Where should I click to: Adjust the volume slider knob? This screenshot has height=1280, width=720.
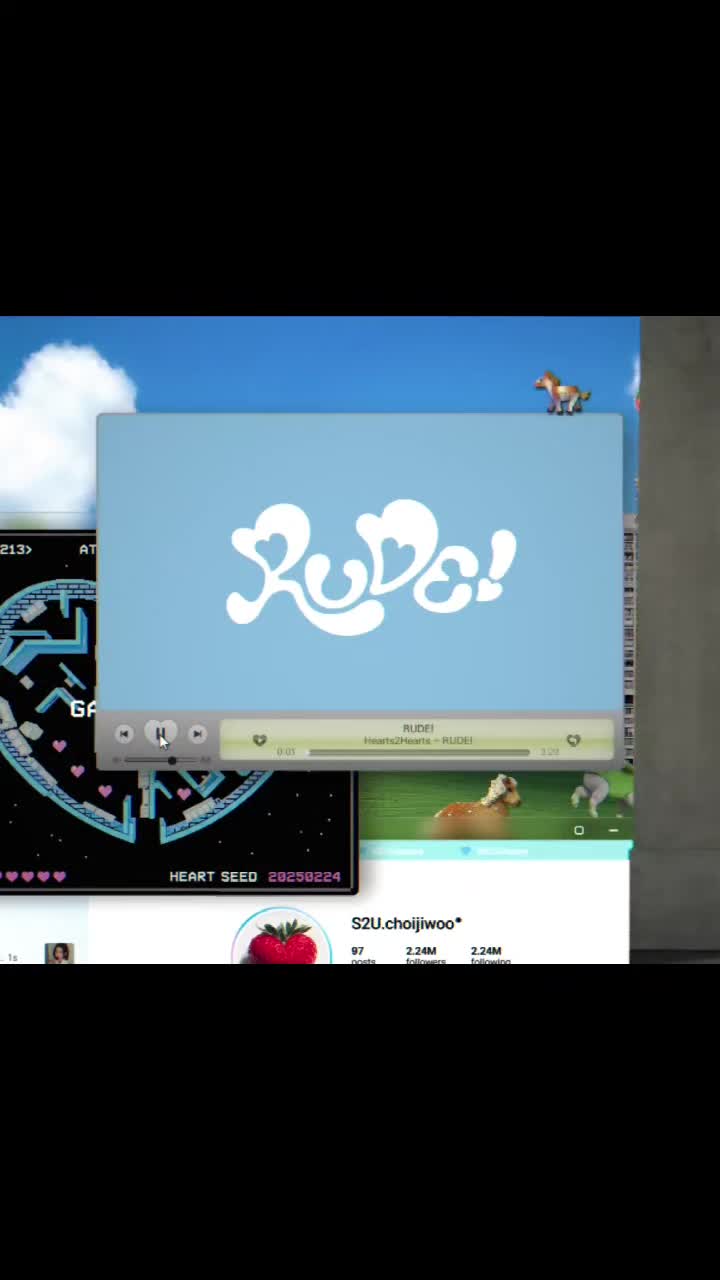coord(172,760)
